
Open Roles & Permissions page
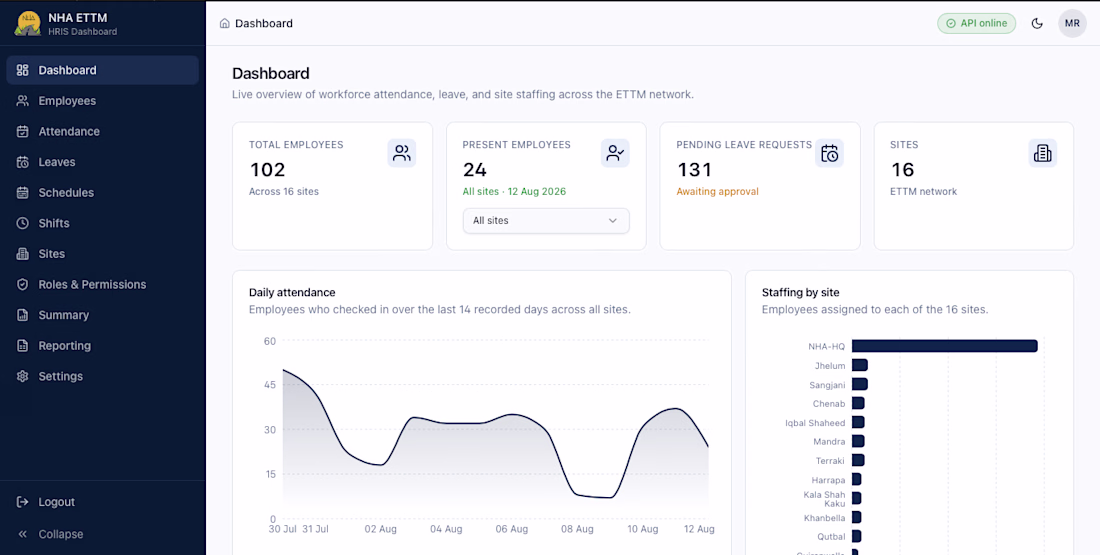click(x=102, y=284)
